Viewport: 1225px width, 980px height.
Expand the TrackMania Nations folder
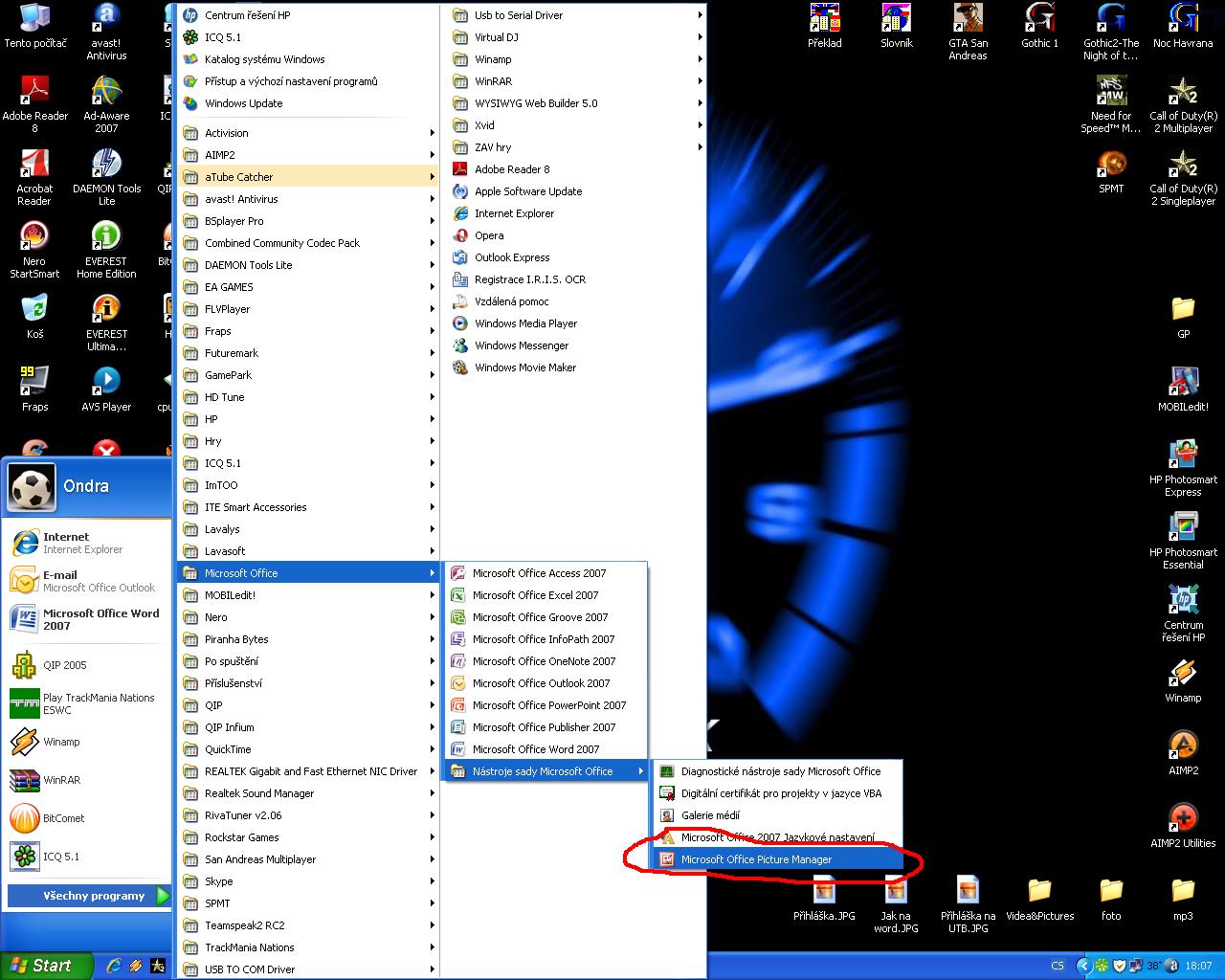coord(308,947)
